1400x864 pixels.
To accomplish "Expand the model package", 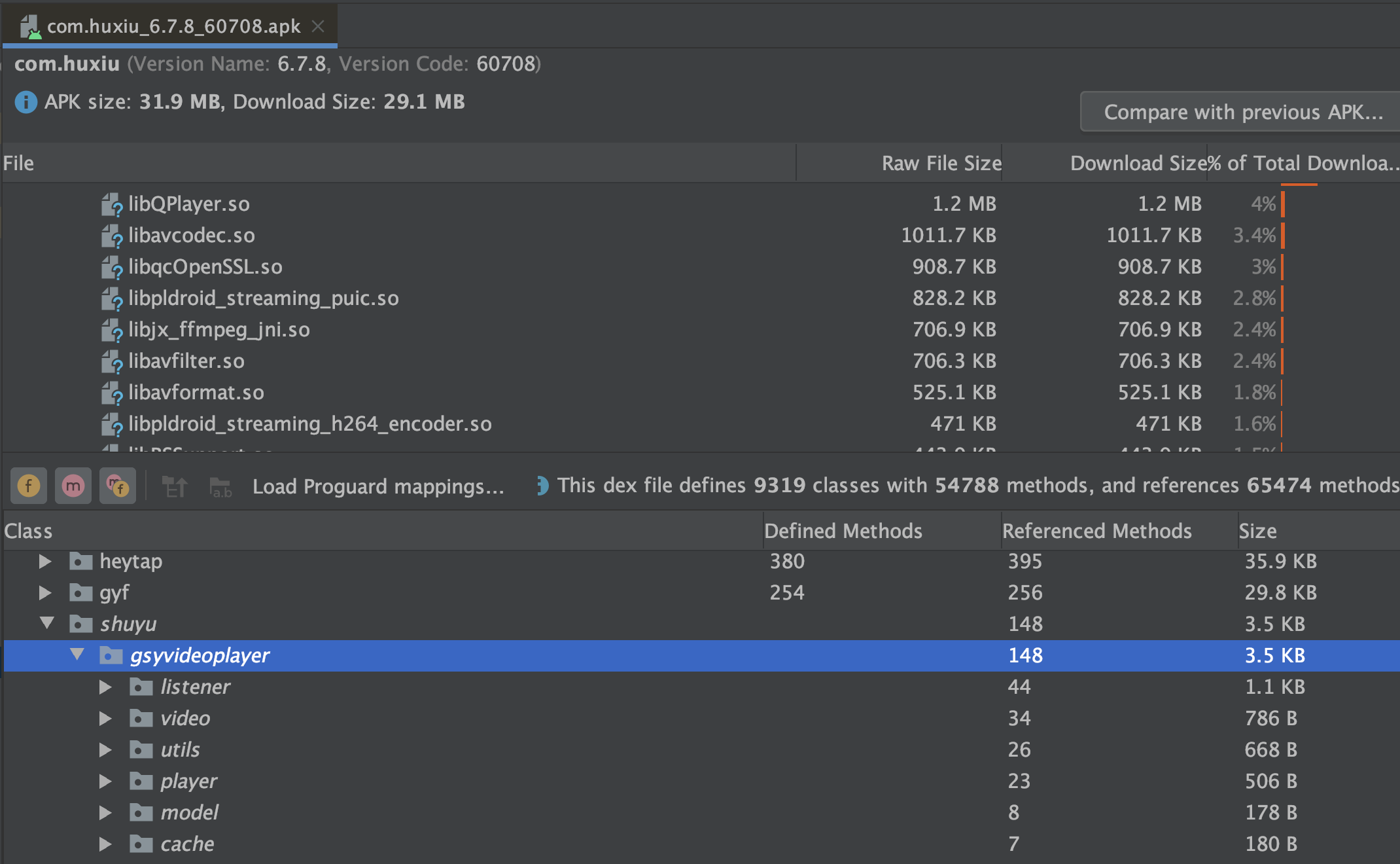I will pyautogui.click(x=105, y=813).
